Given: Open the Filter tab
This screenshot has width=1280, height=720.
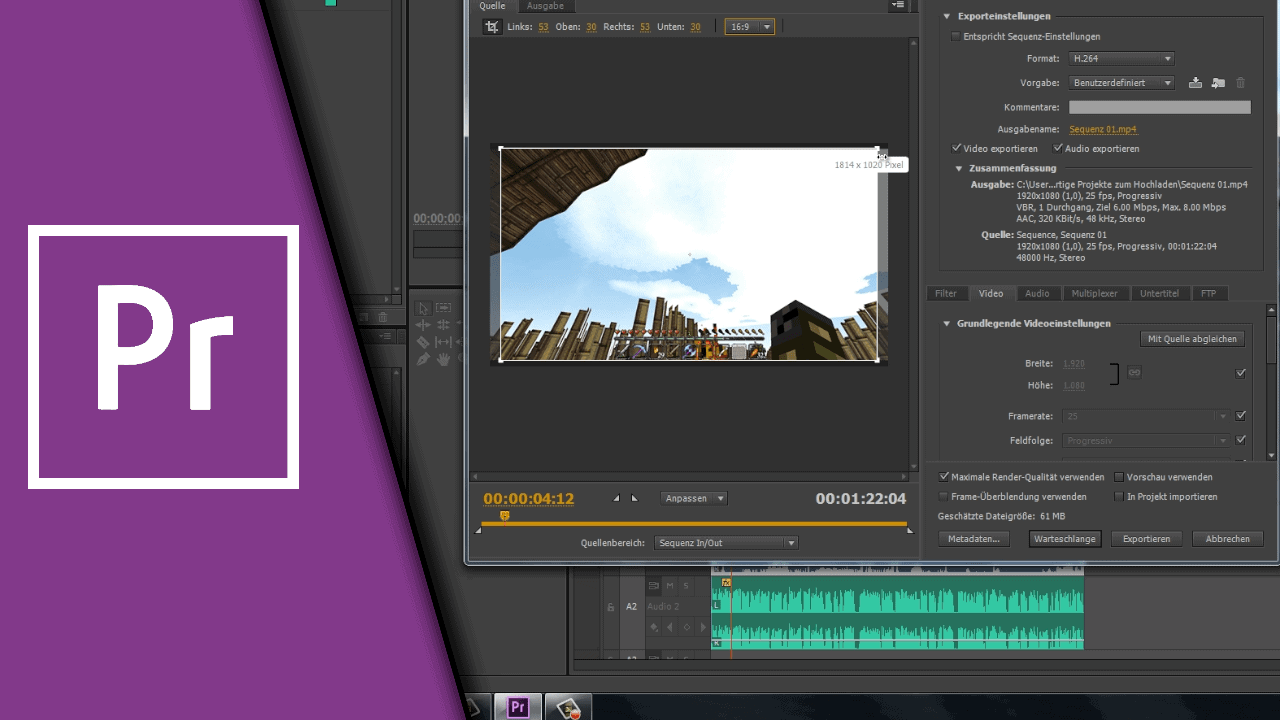Looking at the screenshot, I should (x=946, y=293).
